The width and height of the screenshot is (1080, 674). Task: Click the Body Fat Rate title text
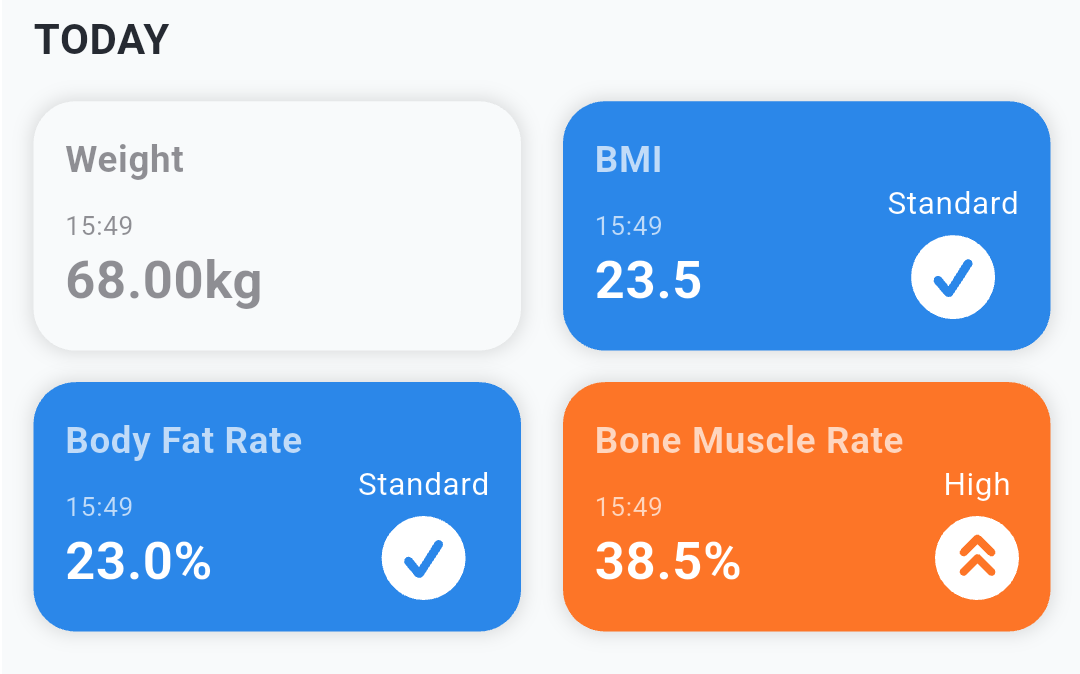[184, 441]
